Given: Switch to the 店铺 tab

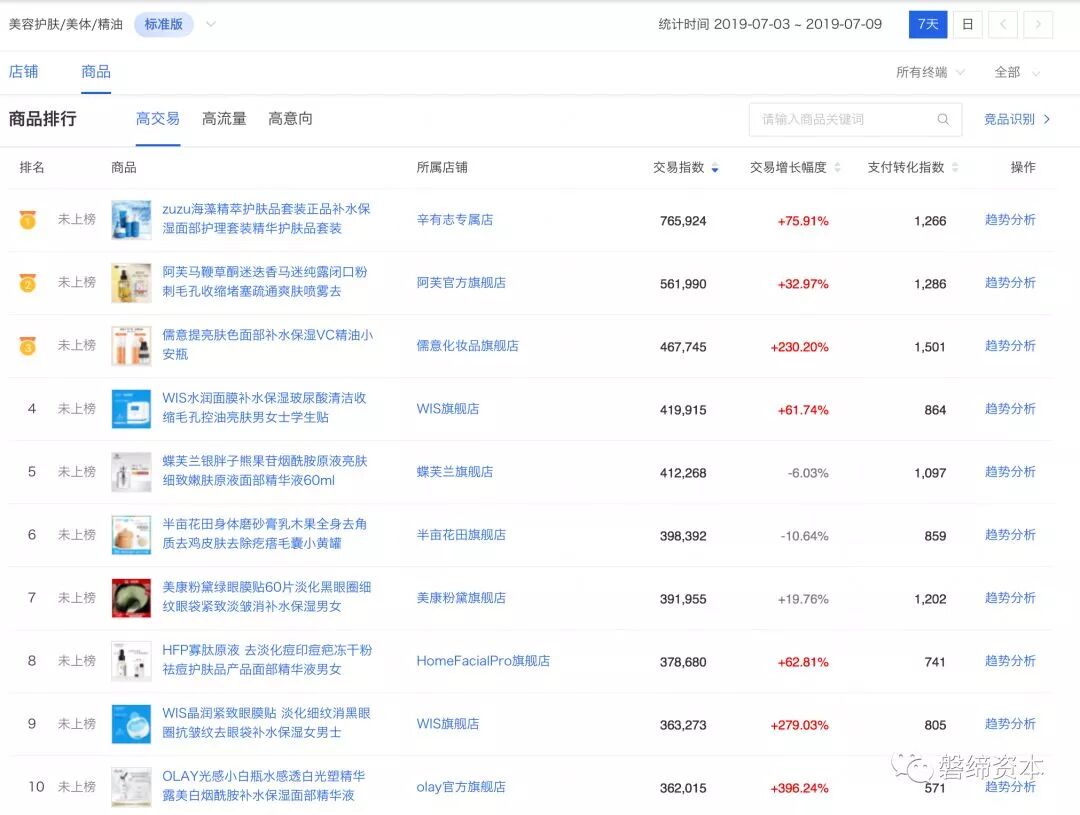Looking at the screenshot, I should click(x=23, y=72).
